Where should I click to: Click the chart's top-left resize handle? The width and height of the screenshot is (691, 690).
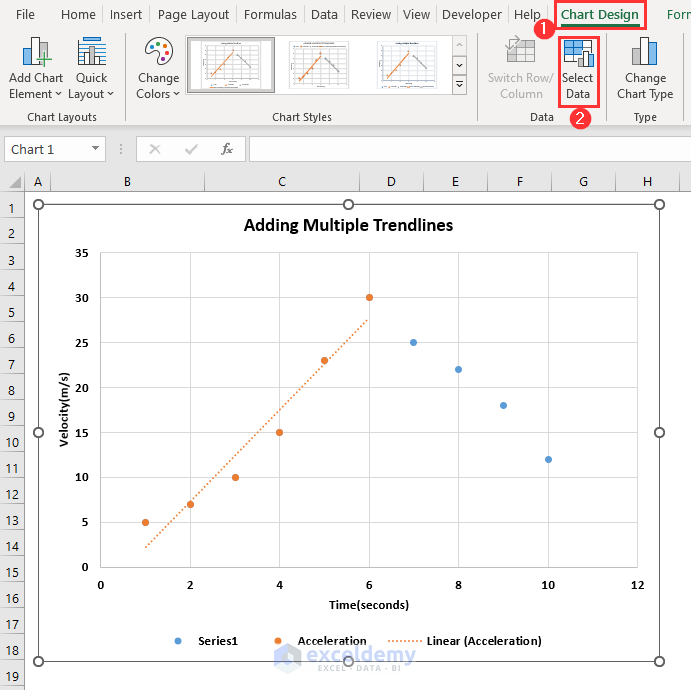point(38,204)
